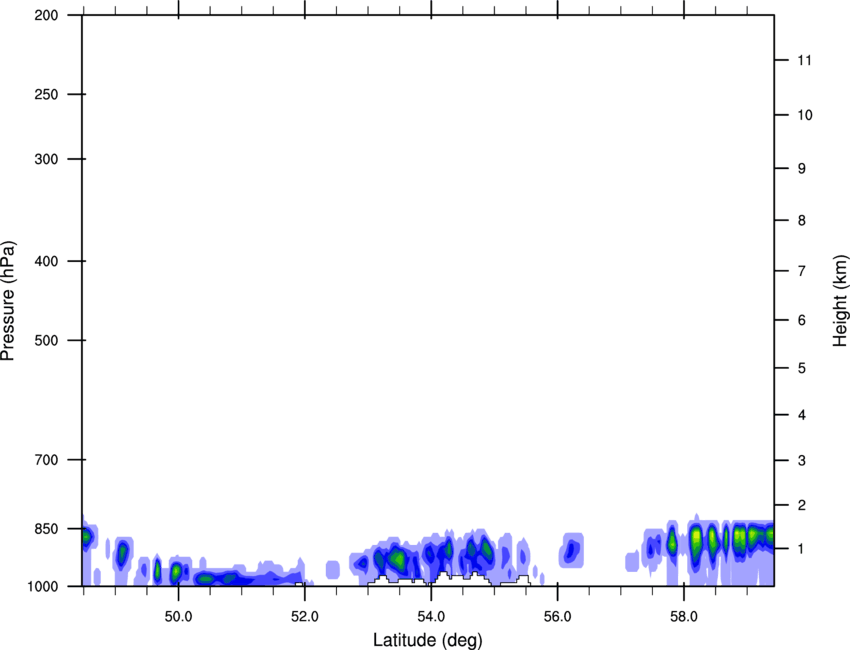
Task: Click the 2 km height label
Action: 802,505
